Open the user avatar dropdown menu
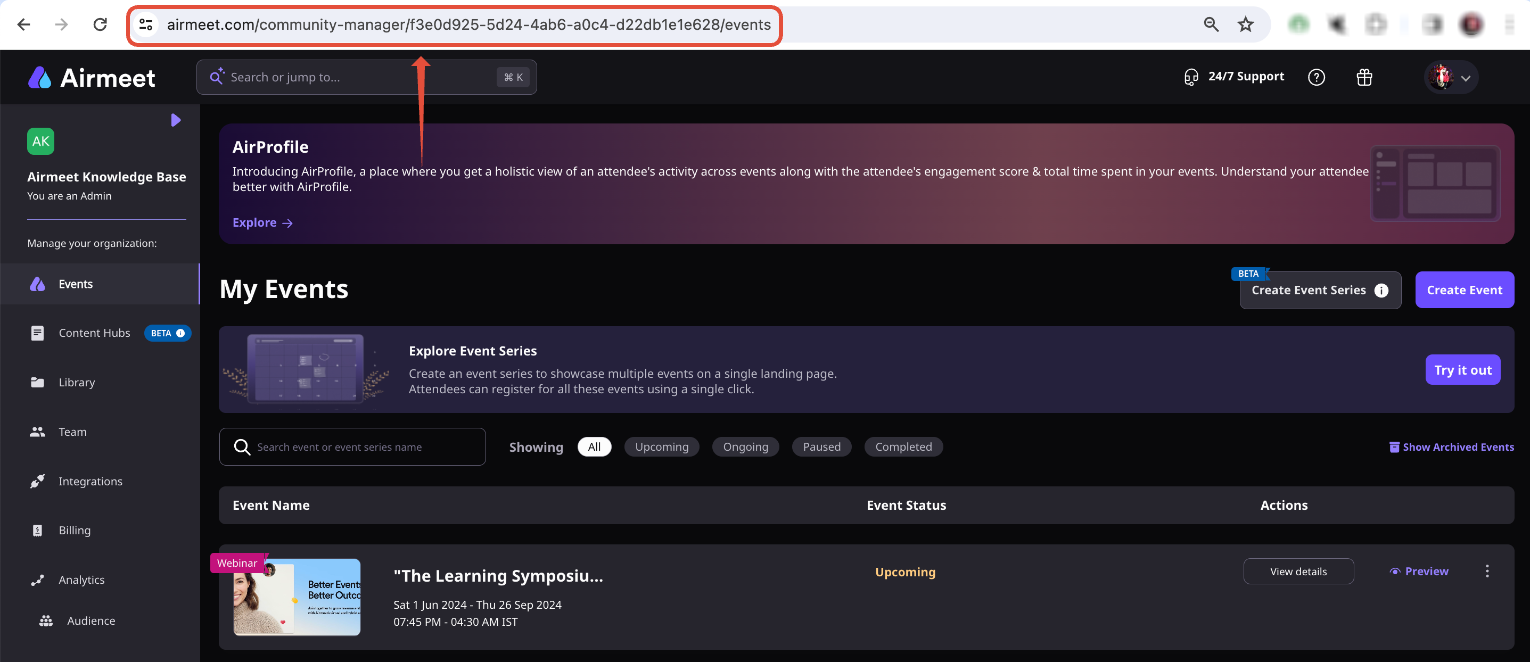 click(1451, 77)
